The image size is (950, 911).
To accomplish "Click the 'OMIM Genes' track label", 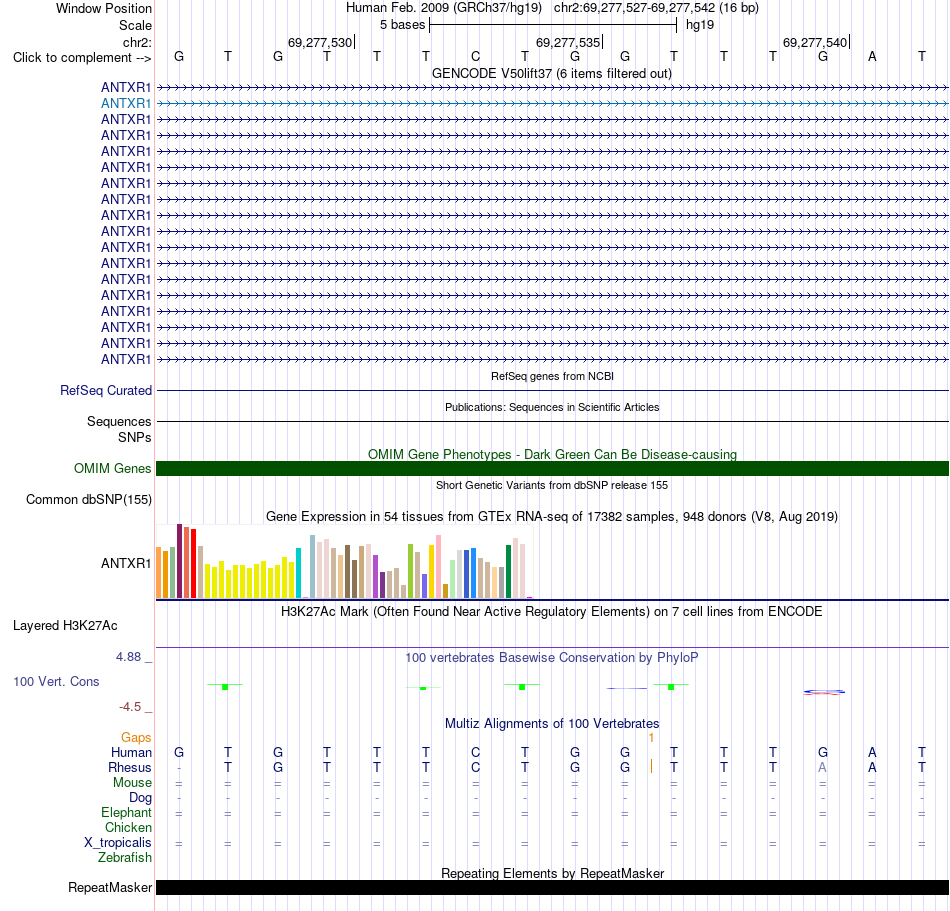I will pyautogui.click(x=112, y=468).
